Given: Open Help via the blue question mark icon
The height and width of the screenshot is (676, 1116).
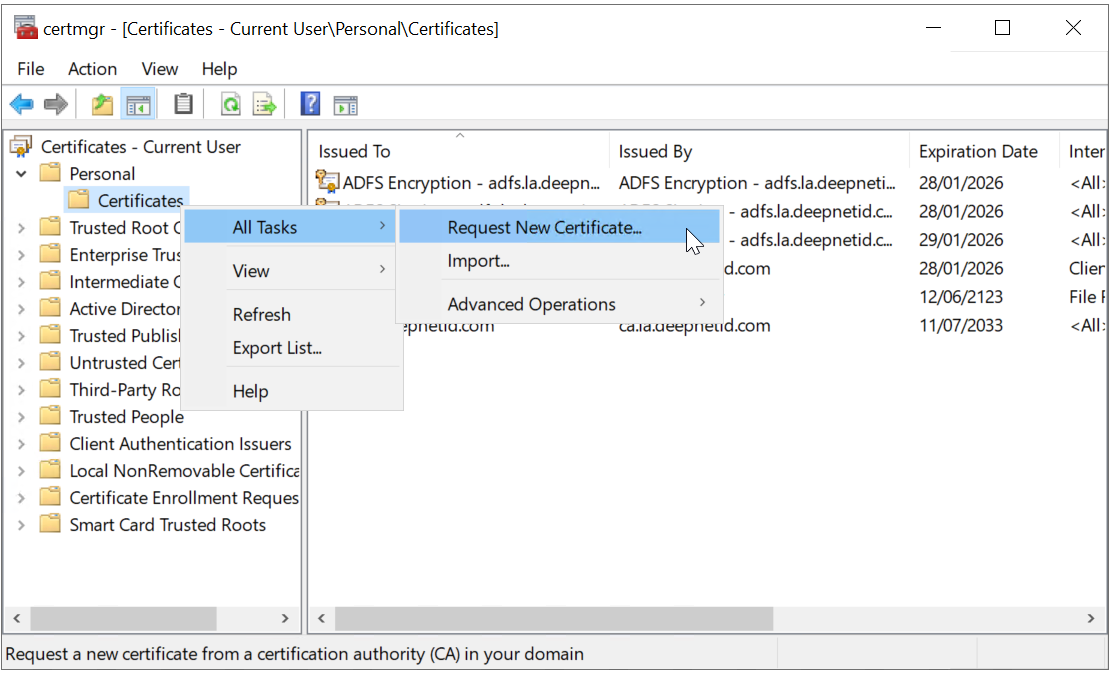Looking at the screenshot, I should (310, 104).
